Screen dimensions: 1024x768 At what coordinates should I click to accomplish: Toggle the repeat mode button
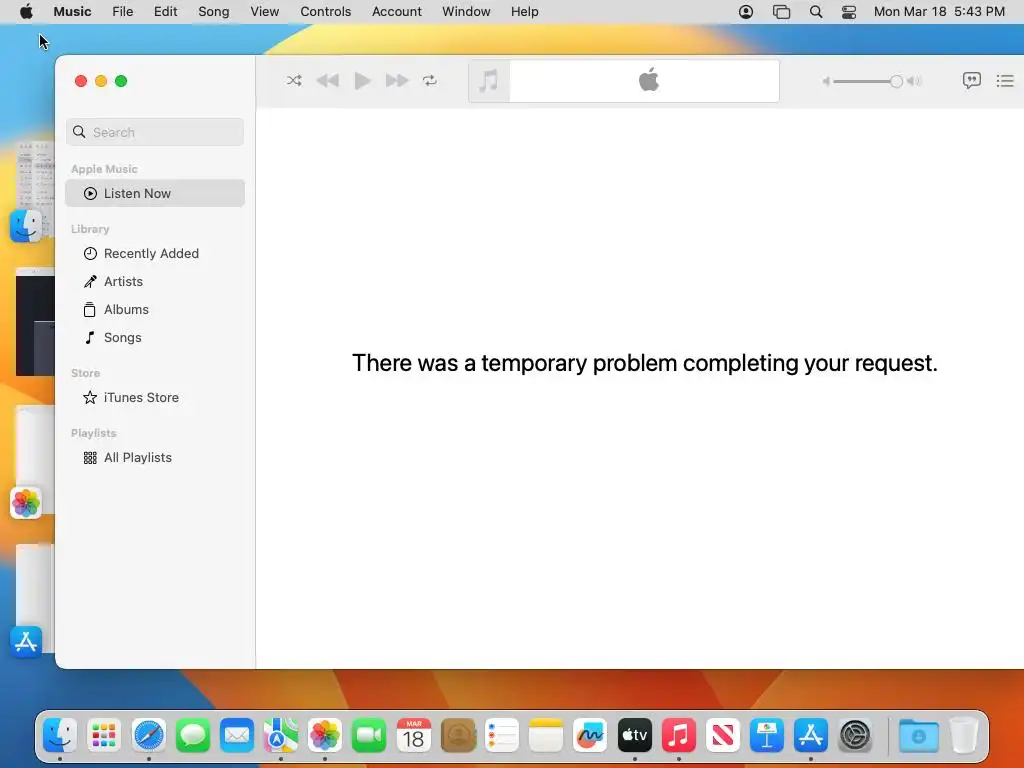click(x=430, y=80)
